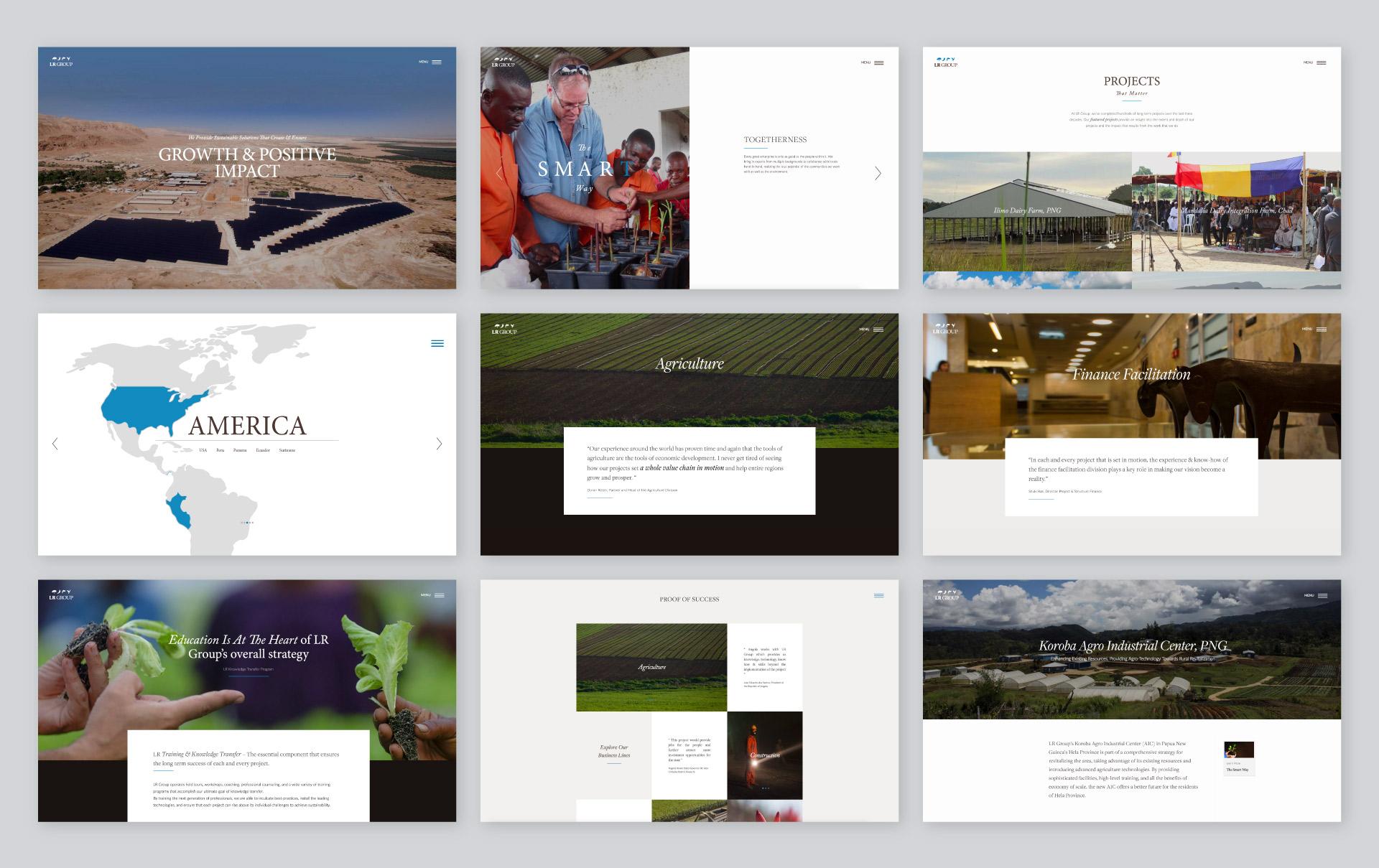
Task: Open the Mandalia Dairy Integration Farm, Chad tile
Action: pyautogui.click(x=1236, y=211)
